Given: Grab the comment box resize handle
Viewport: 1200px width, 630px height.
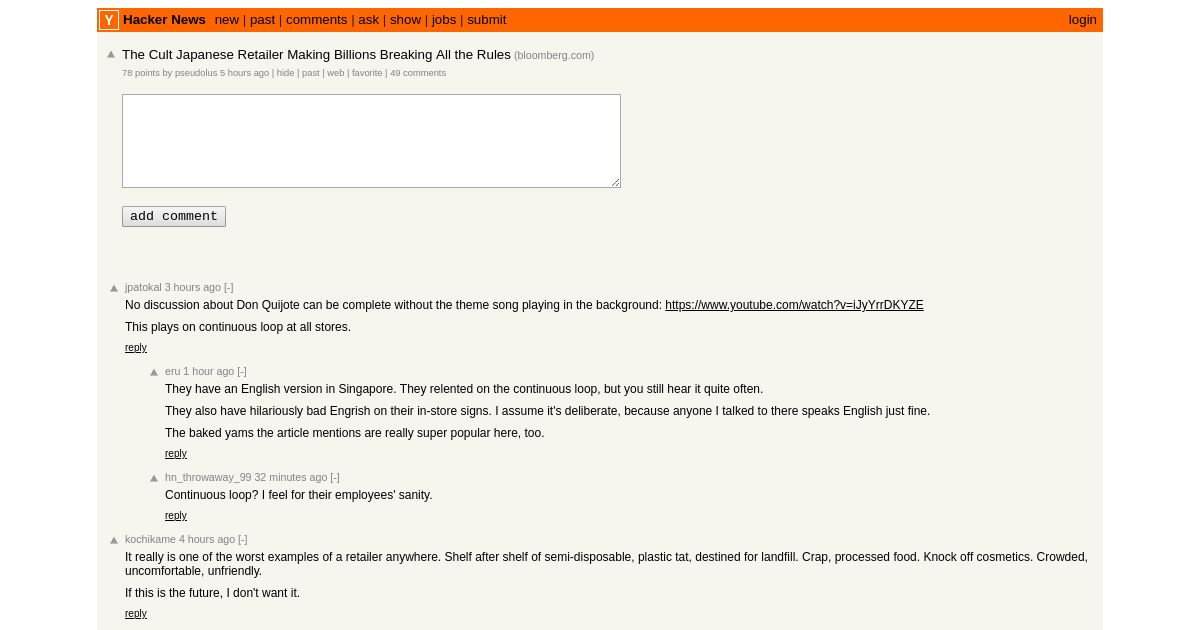Looking at the screenshot, I should [615, 182].
